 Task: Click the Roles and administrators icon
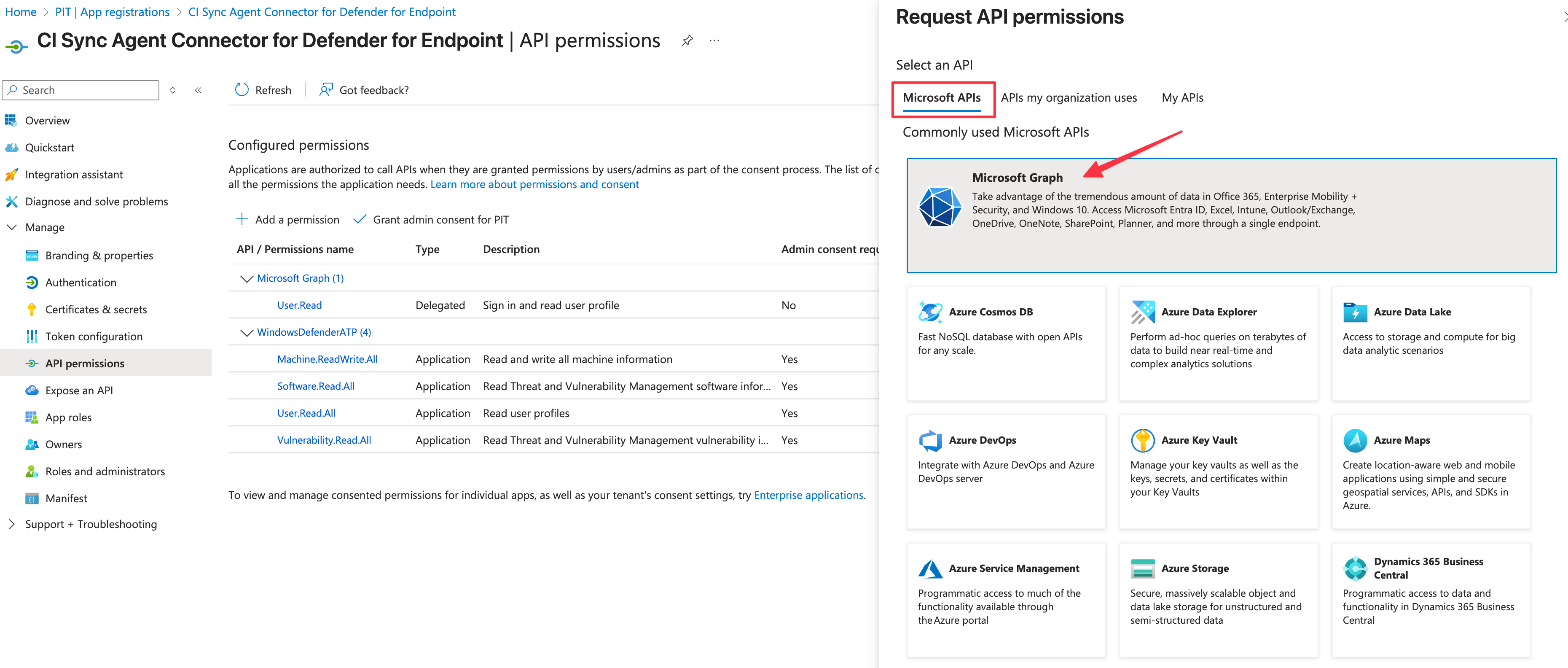tap(32, 471)
